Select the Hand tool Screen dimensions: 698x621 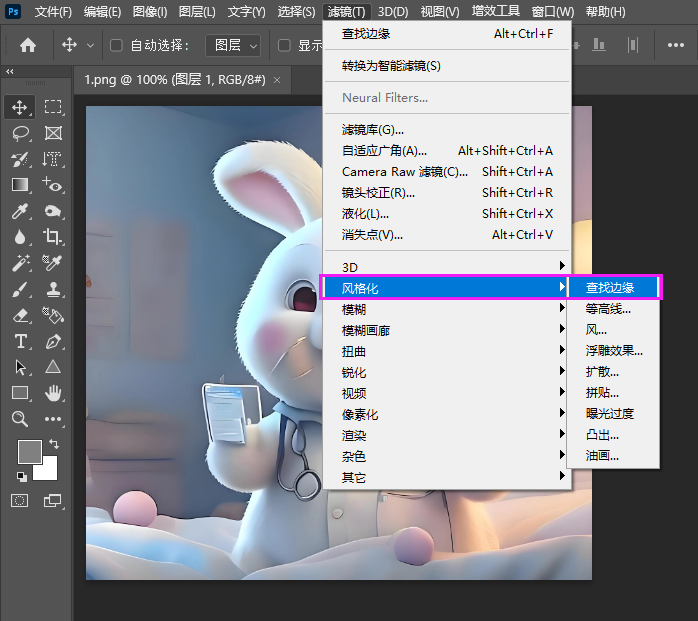[53, 393]
